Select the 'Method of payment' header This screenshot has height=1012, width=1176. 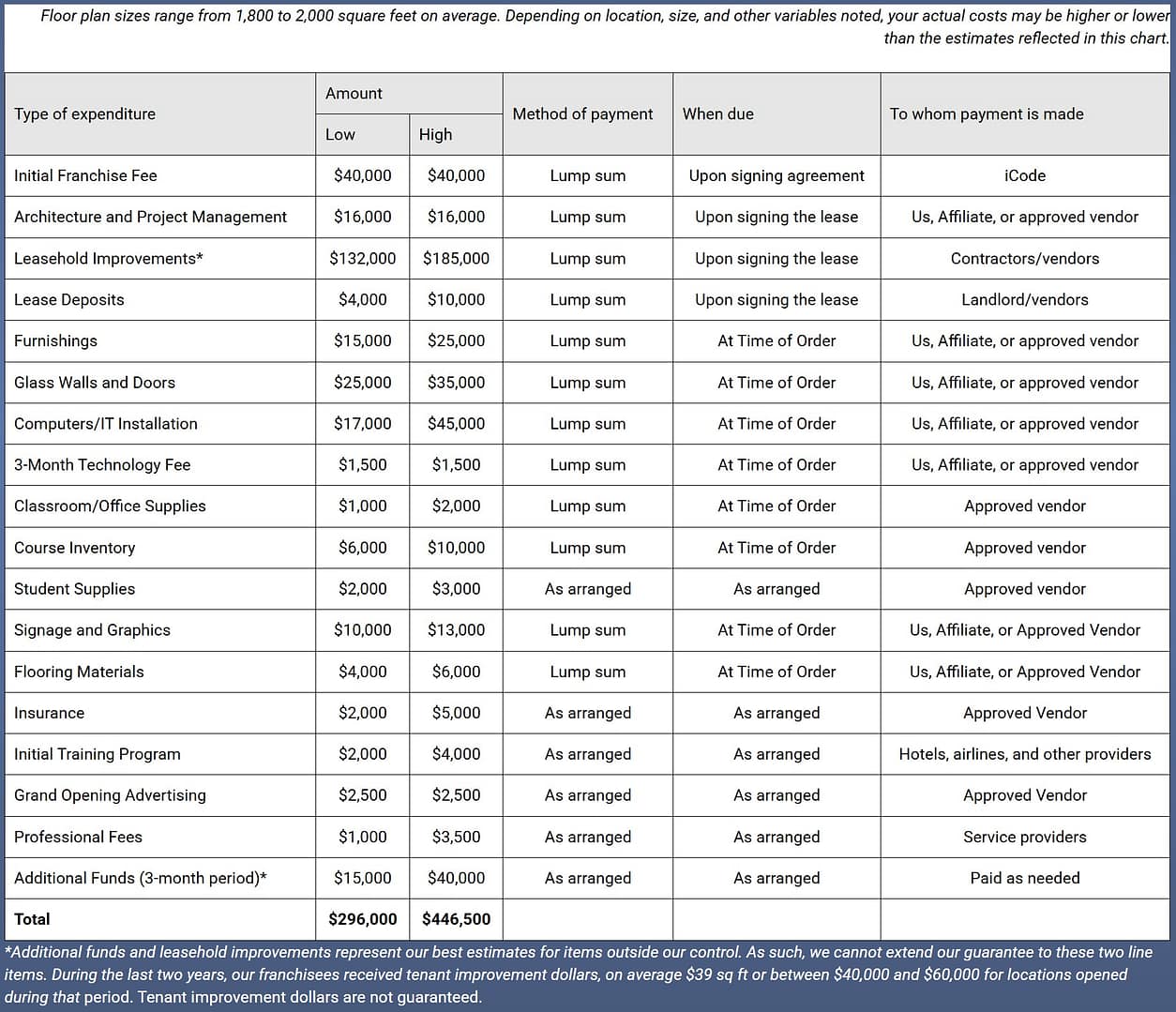tap(582, 113)
